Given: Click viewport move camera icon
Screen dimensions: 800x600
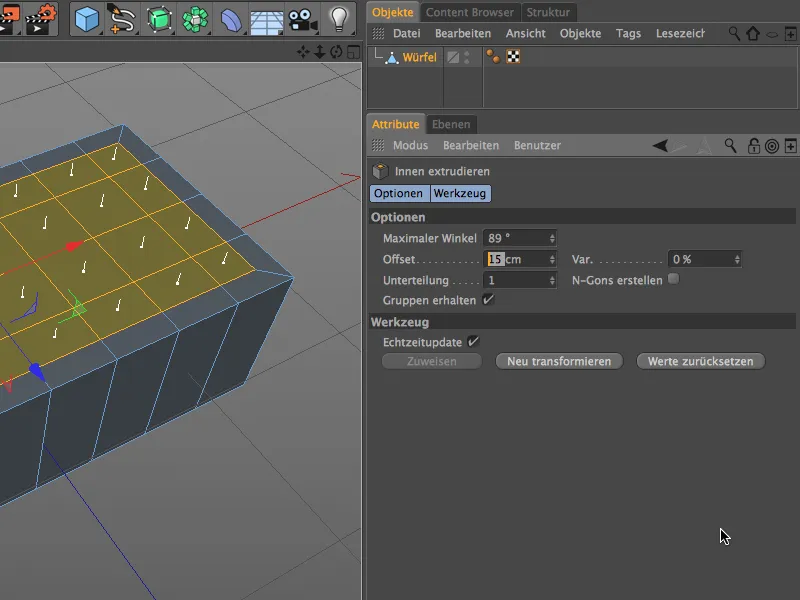Looking at the screenshot, I should 303,52.
